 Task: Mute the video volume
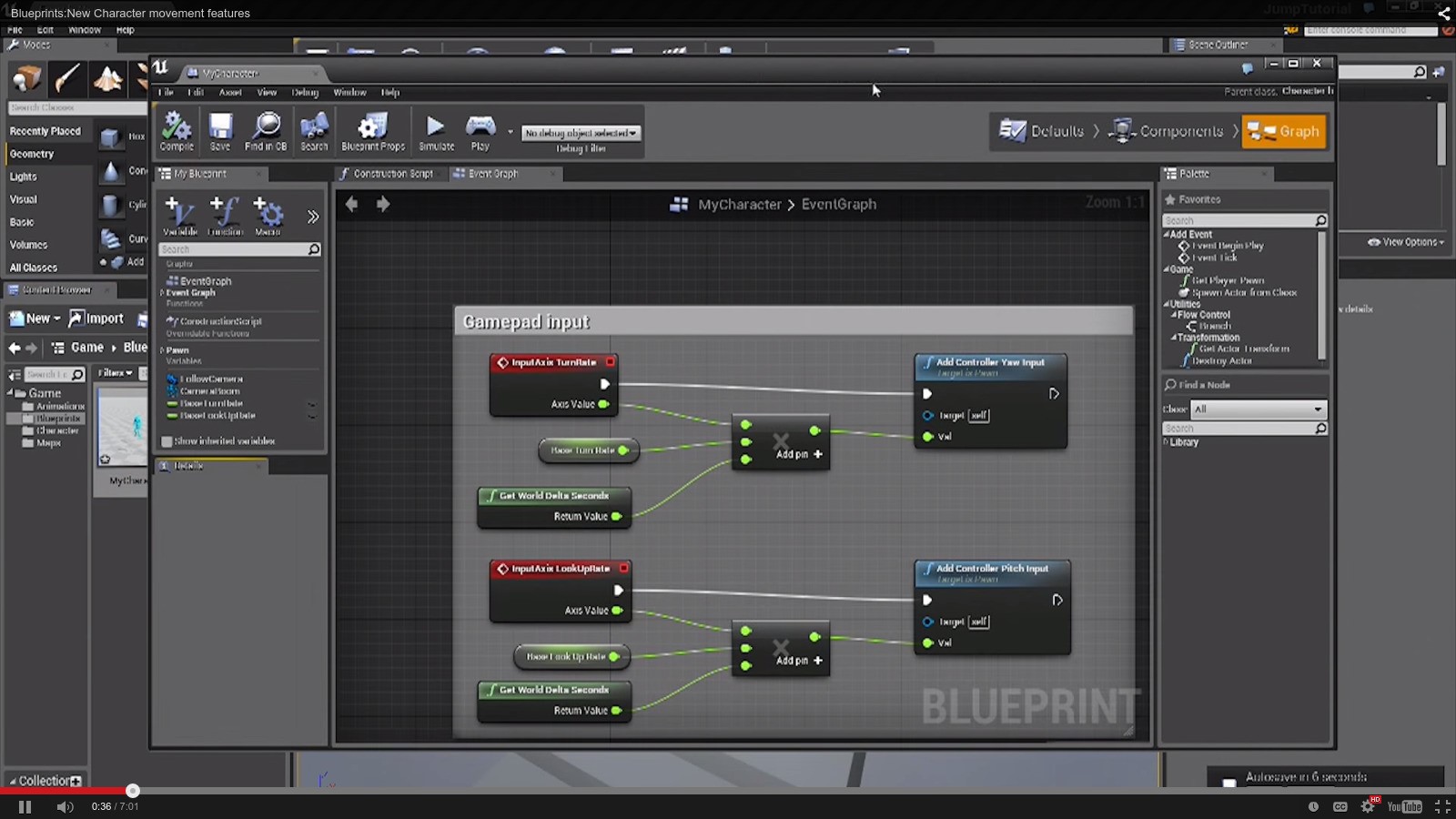pyautogui.click(x=65, y=806)
